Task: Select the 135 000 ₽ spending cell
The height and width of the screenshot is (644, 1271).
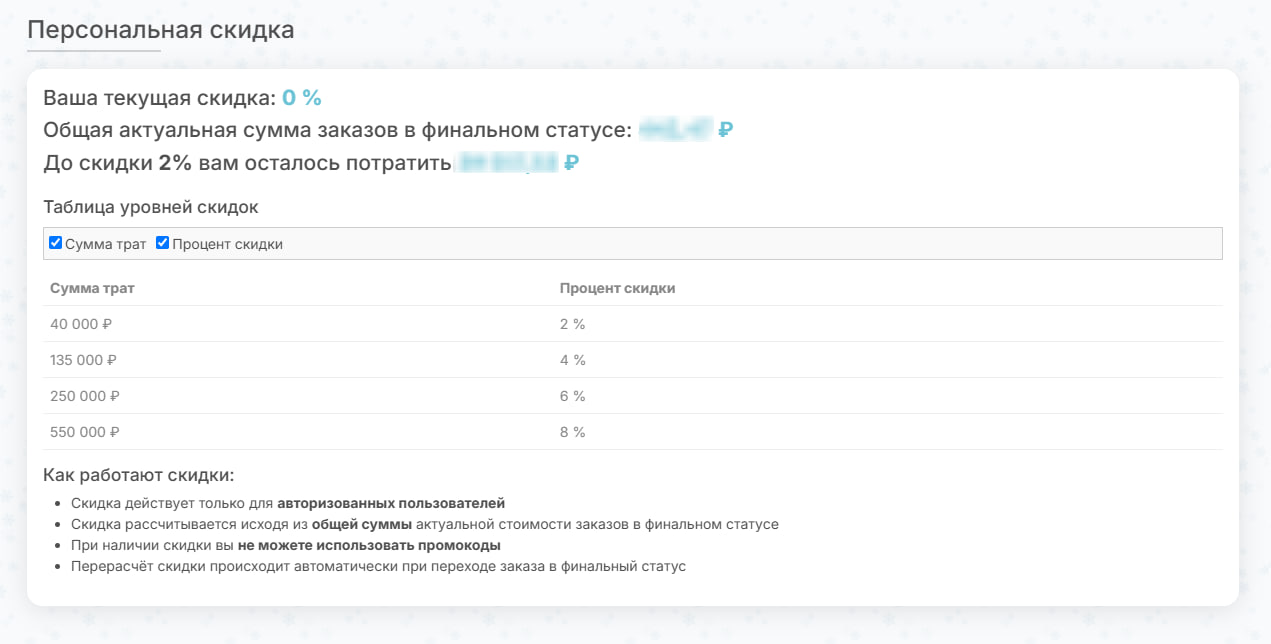Action: click(84, 360)
